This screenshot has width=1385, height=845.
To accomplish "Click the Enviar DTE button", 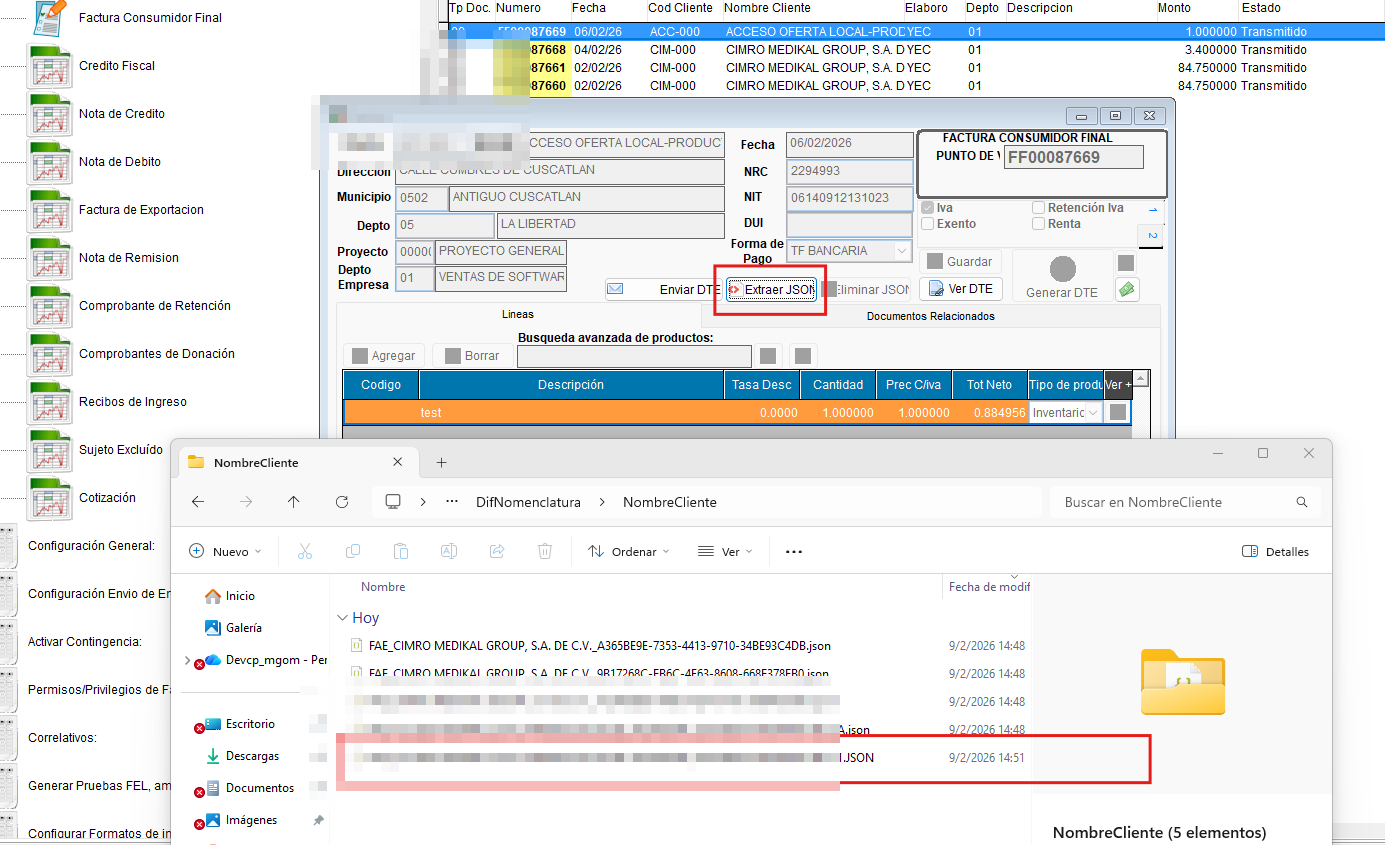I will 662,289.
